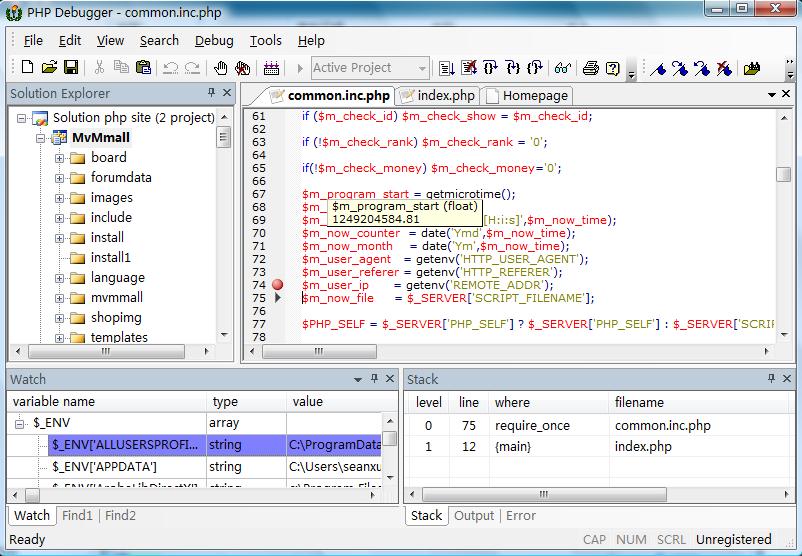
Task: Open the Debug menu
Action: (x=214, y=40)
